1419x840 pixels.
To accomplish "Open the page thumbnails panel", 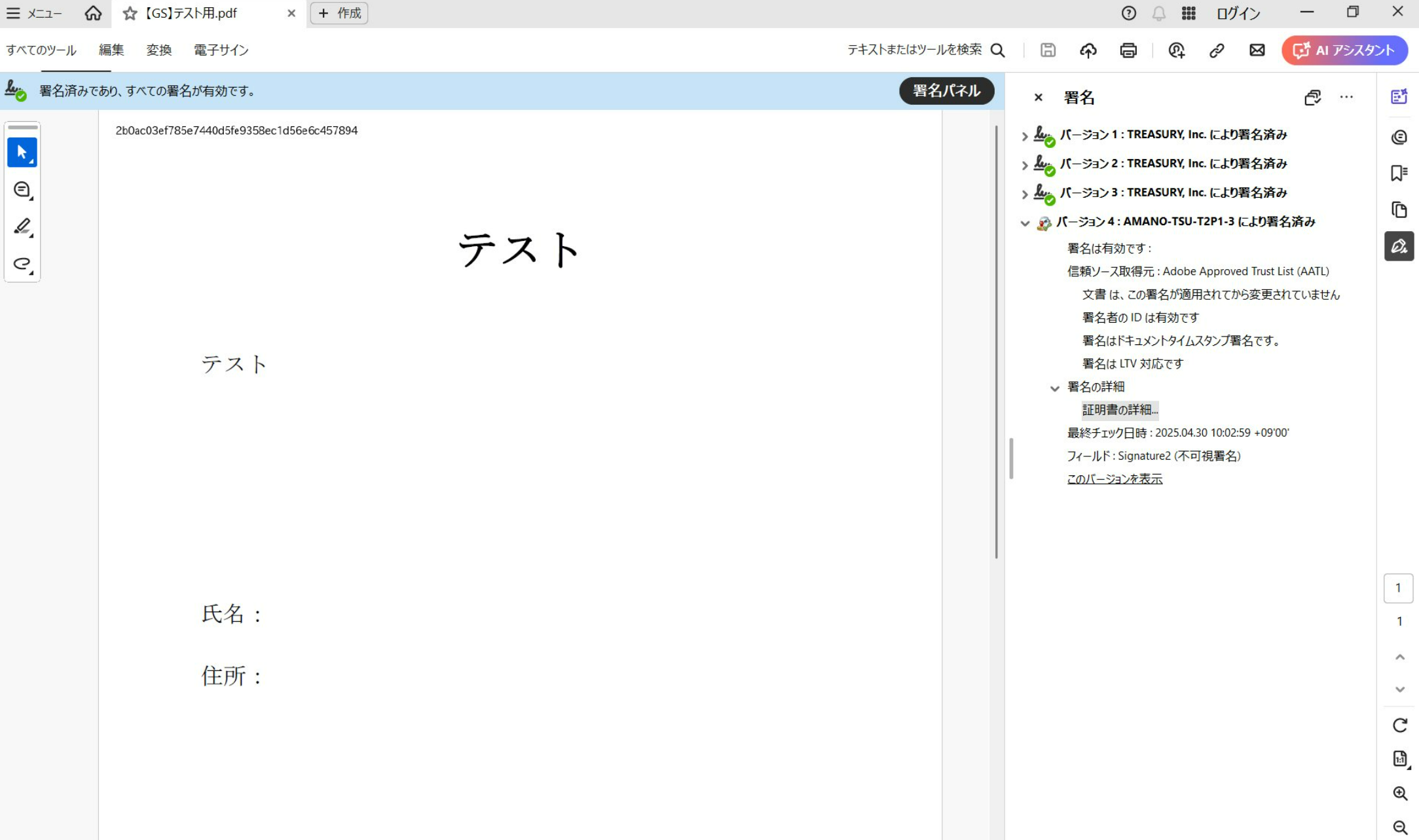I will point(1399,210).
